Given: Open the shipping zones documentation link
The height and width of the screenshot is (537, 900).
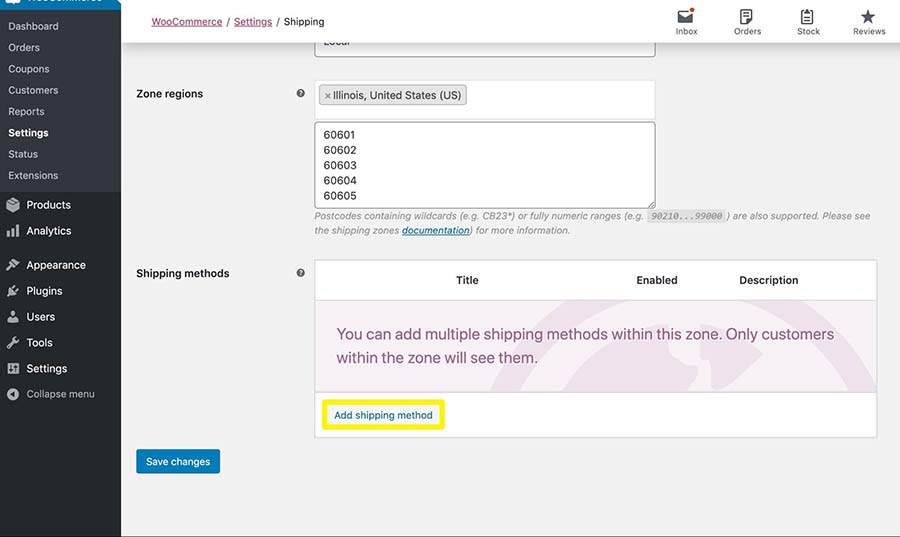Looking at the screenshot, I should point(435,230).
